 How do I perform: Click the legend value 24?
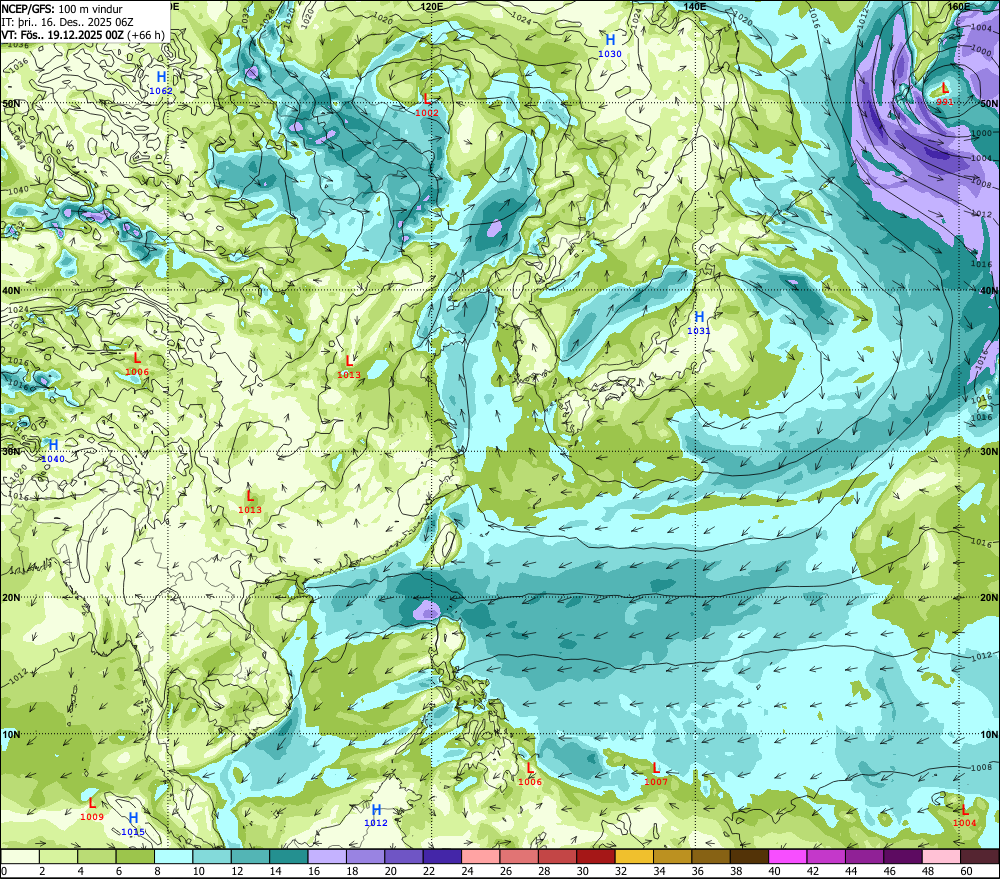click(x=467, y=871)
